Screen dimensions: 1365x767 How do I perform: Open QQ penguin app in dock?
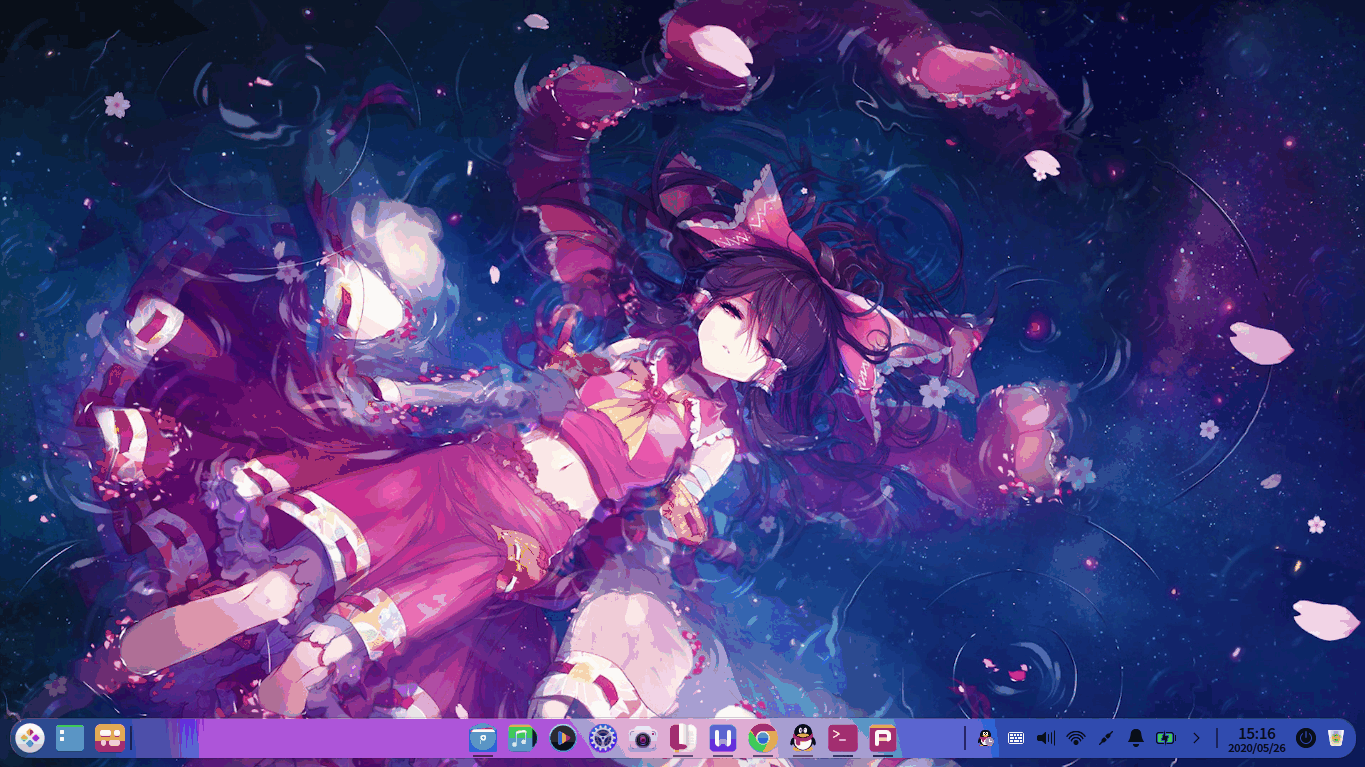[802, 739]
